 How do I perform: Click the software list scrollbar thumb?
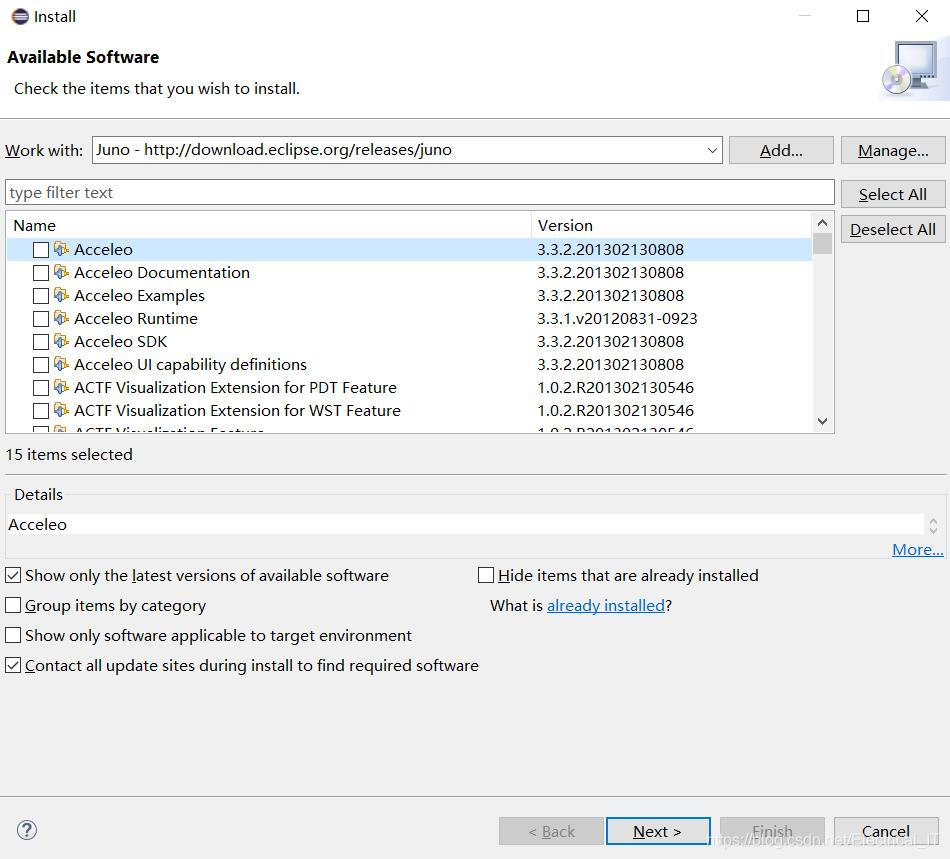822,244
